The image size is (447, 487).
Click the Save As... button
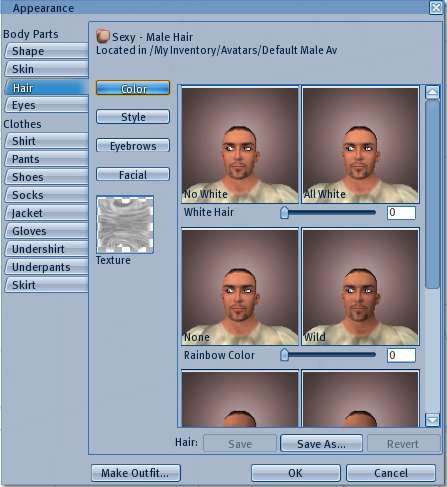click(x=321, y=443)
